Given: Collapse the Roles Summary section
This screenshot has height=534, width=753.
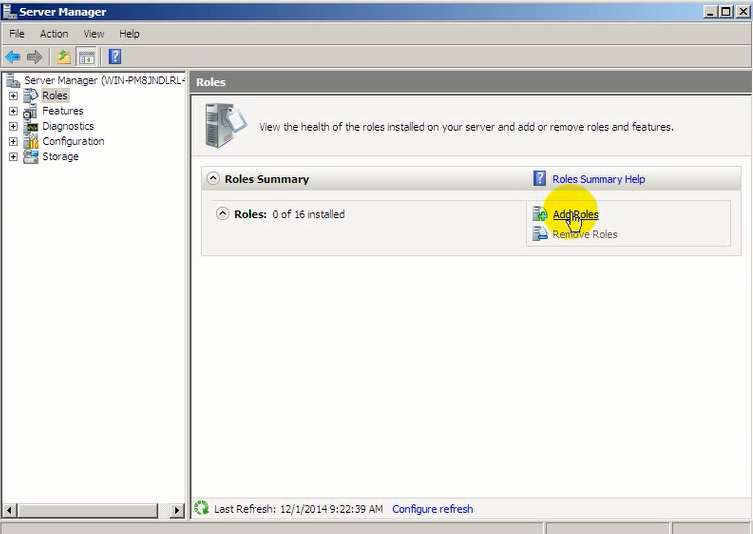Looking at the screenshot, I should [213, 179].
